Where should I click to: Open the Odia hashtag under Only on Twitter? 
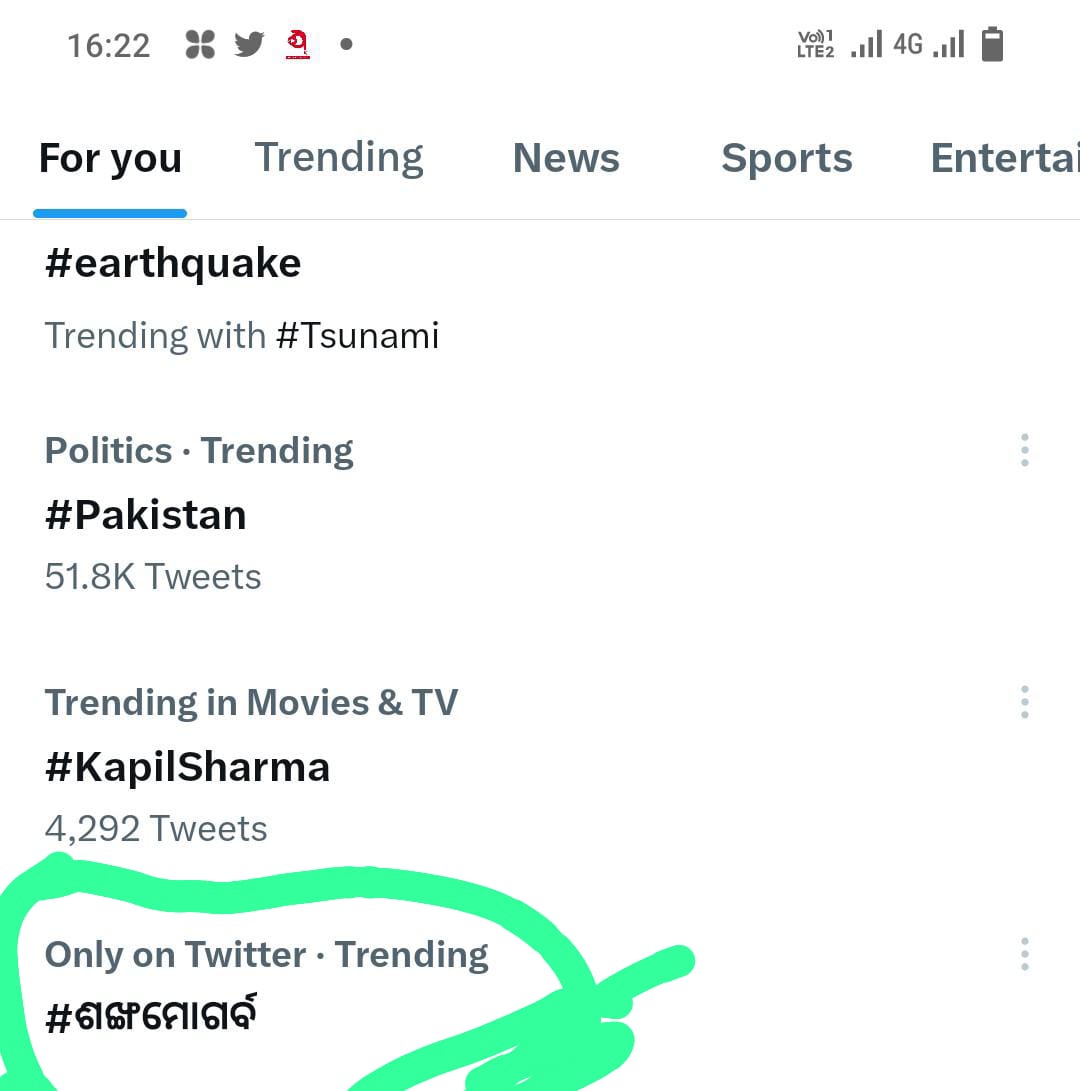[x=152, y=1016]
